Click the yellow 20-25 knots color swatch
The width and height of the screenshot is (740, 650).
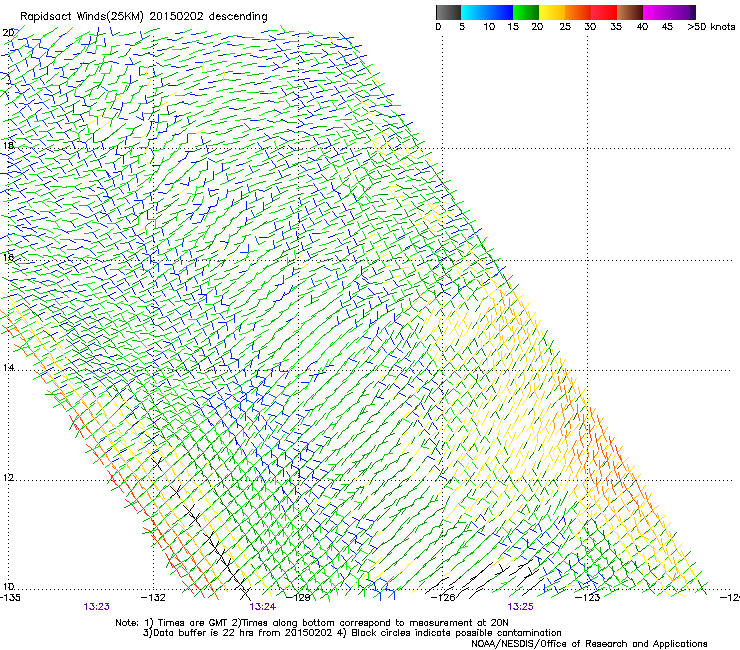tap(552, 12)
